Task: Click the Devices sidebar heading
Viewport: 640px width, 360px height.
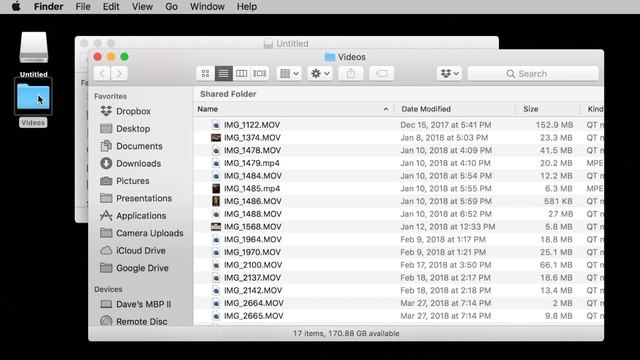Action: (108, 289)
